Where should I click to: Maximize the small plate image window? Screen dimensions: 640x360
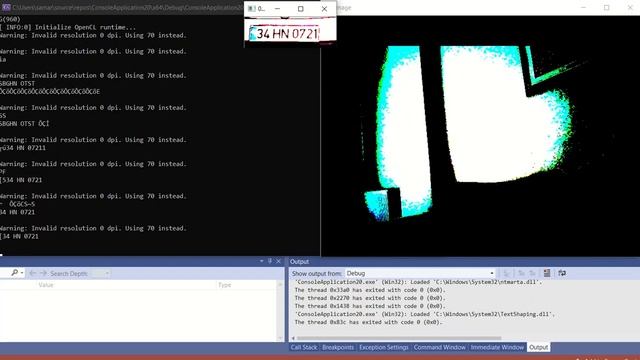click(301, 9)
